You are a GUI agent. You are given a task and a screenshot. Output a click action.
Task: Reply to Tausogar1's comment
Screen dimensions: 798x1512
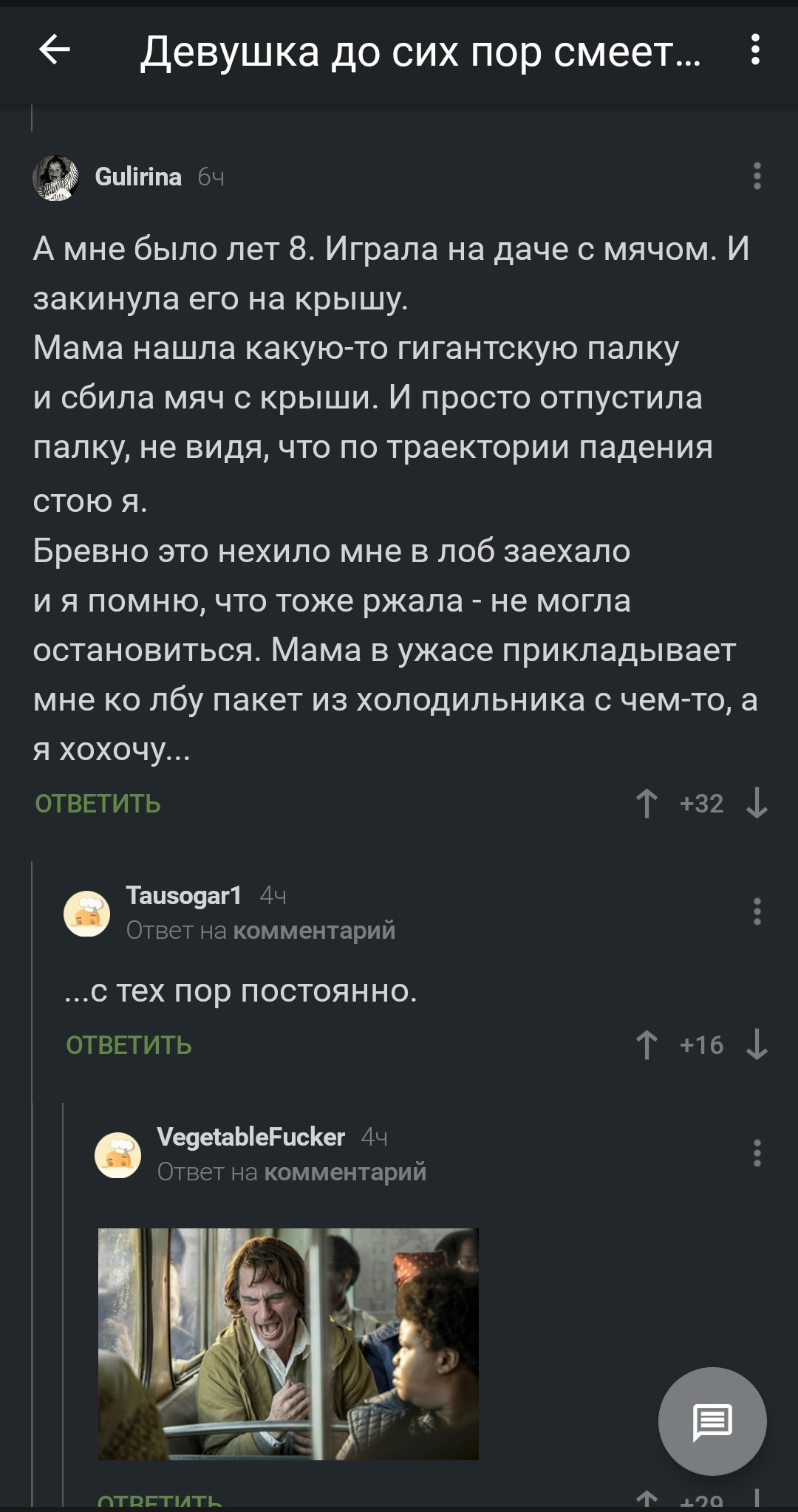tap(129, 1045)
